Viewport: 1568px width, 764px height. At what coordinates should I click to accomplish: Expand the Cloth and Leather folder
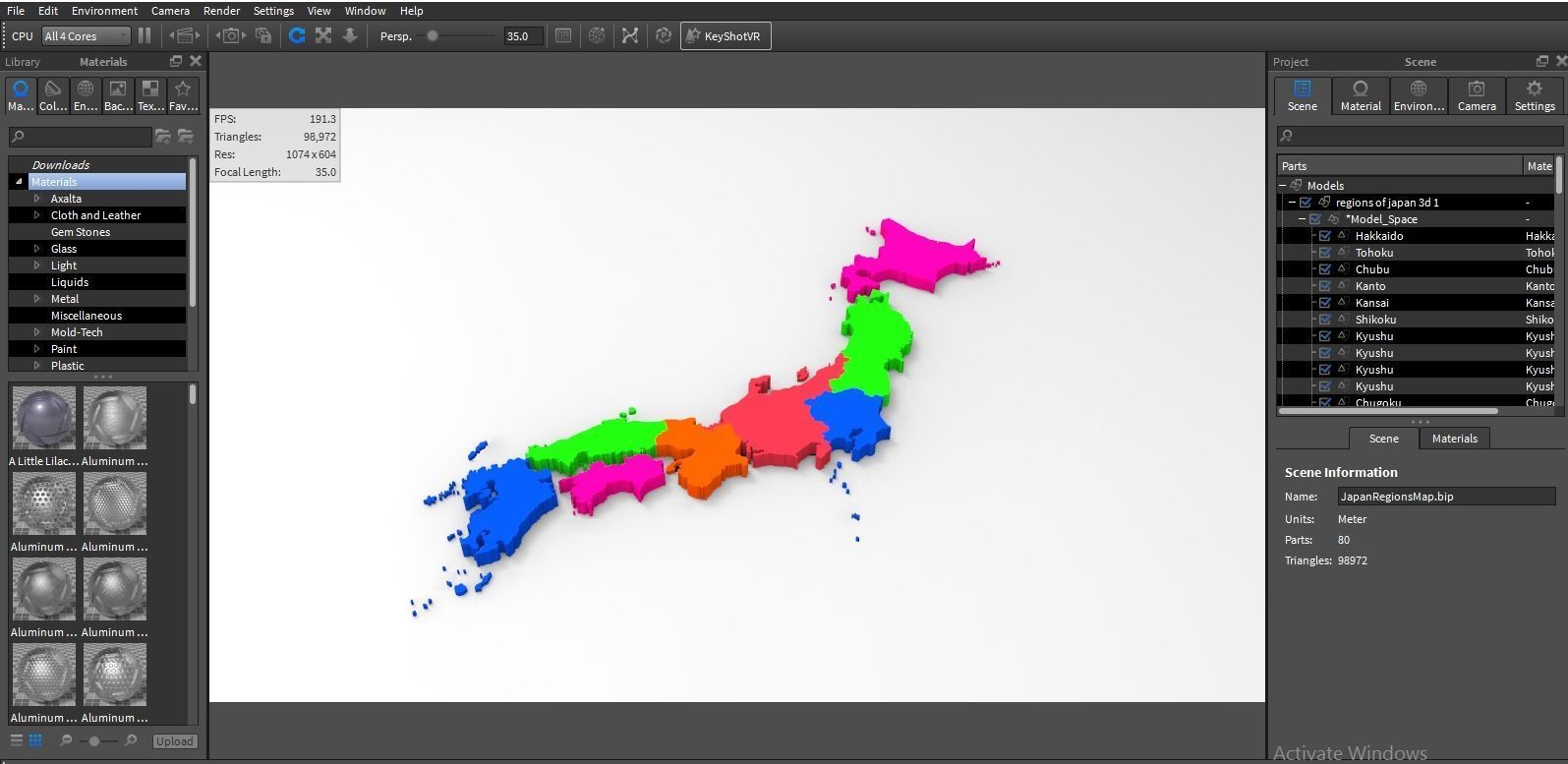click(x=37, y=215)
